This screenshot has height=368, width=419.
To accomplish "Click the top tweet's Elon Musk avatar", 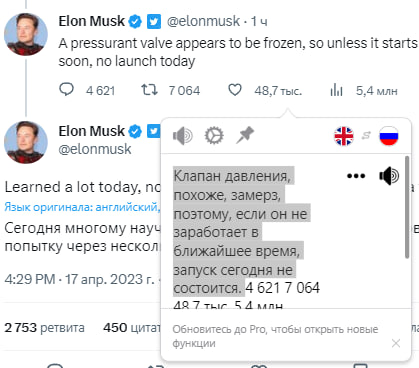I will (26, 34).
